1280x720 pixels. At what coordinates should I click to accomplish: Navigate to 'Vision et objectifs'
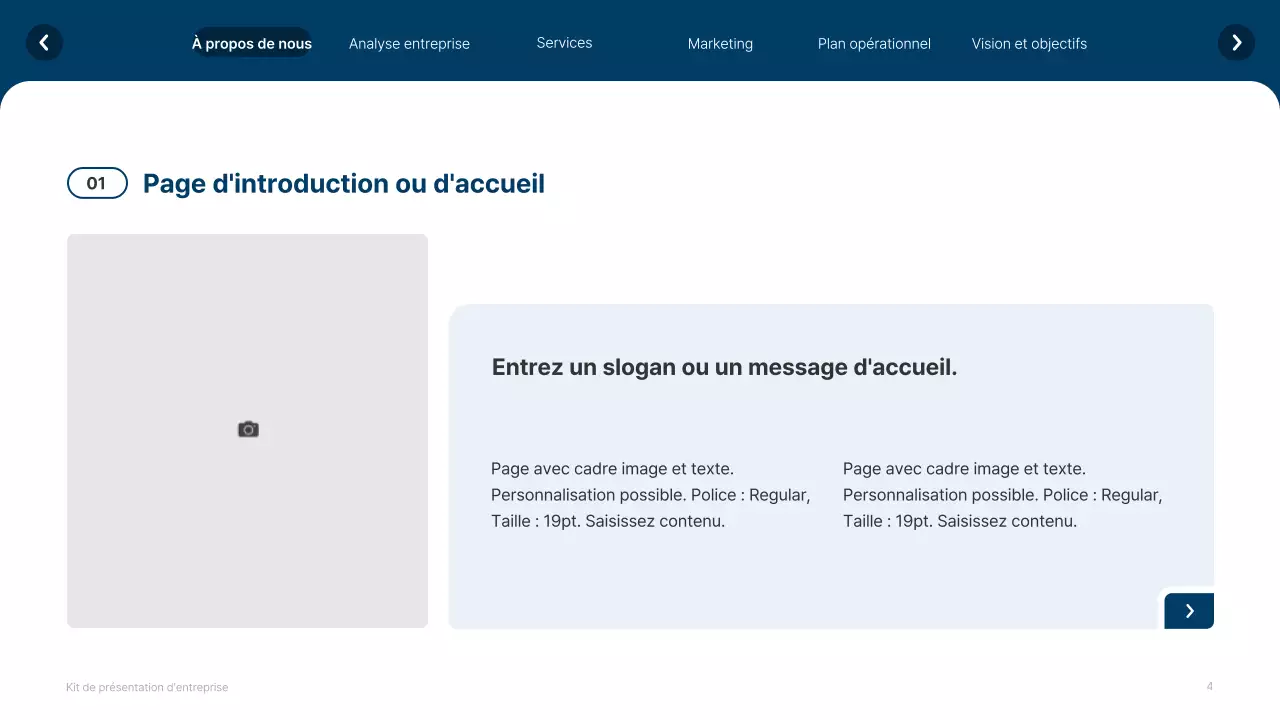coord(1029,43)
